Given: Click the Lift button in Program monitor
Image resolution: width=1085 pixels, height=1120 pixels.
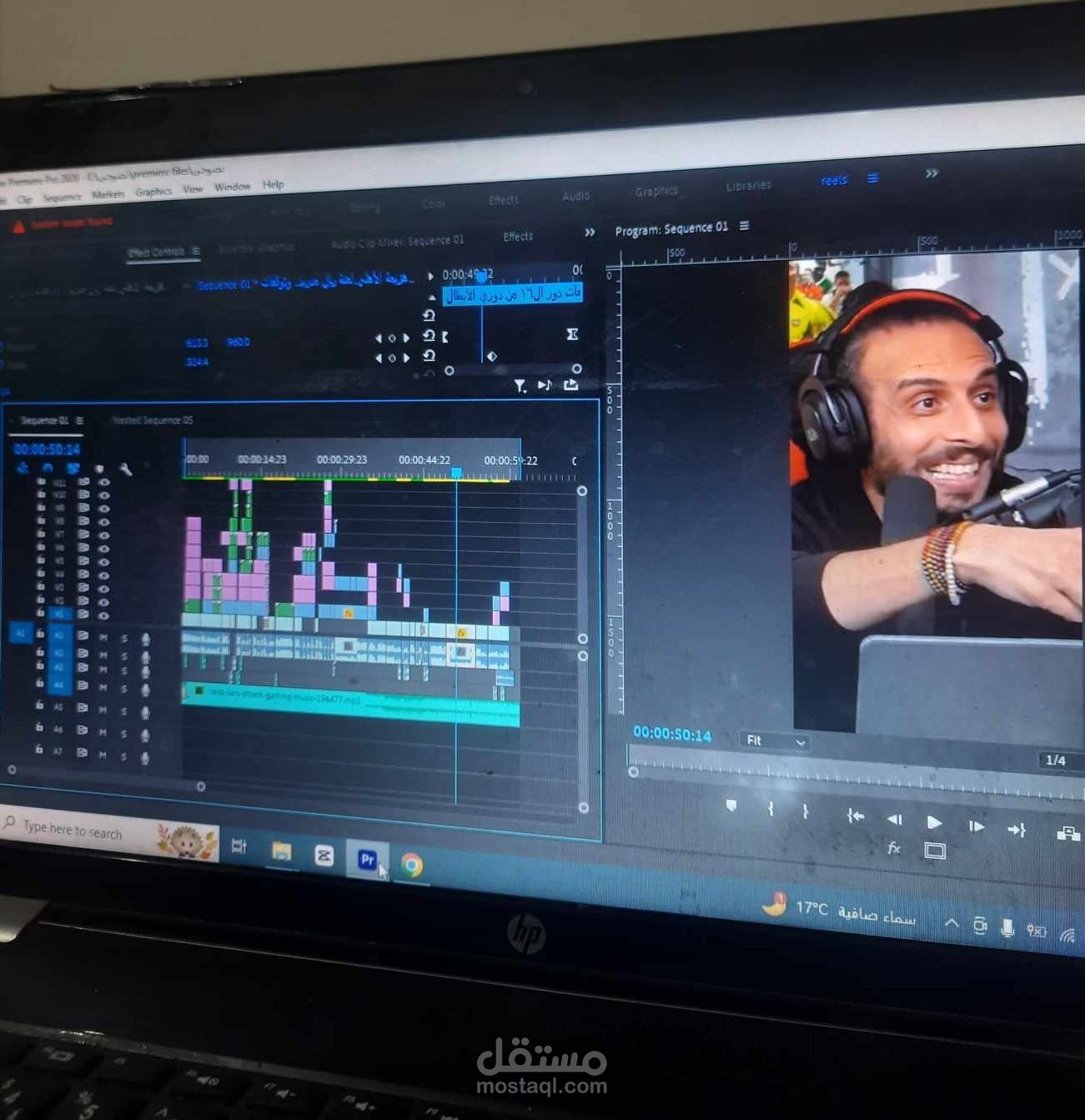Looking at the screenshot, I should pyautogui.click(x=1068, y=833).
